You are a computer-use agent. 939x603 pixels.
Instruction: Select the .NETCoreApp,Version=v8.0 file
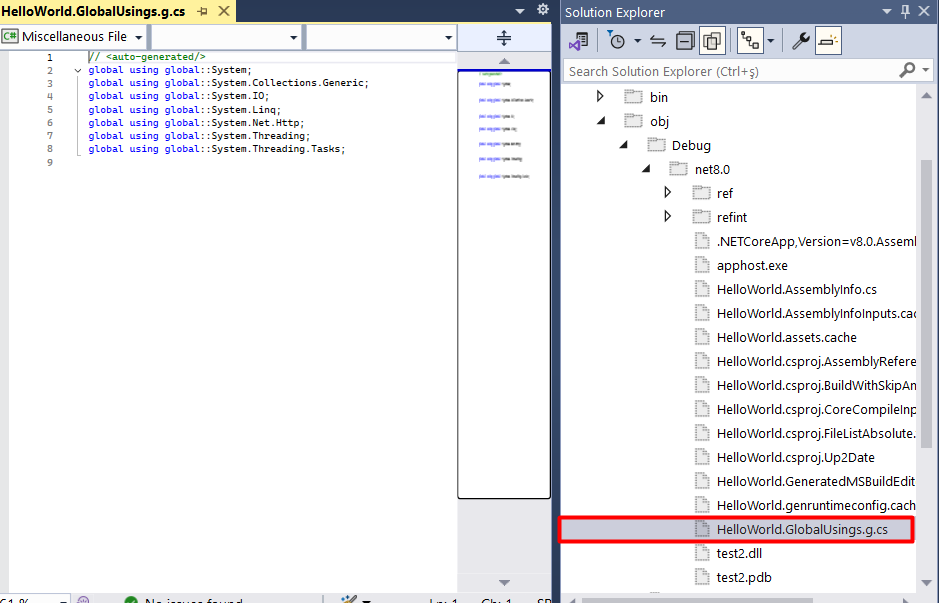tap(816, 241)
